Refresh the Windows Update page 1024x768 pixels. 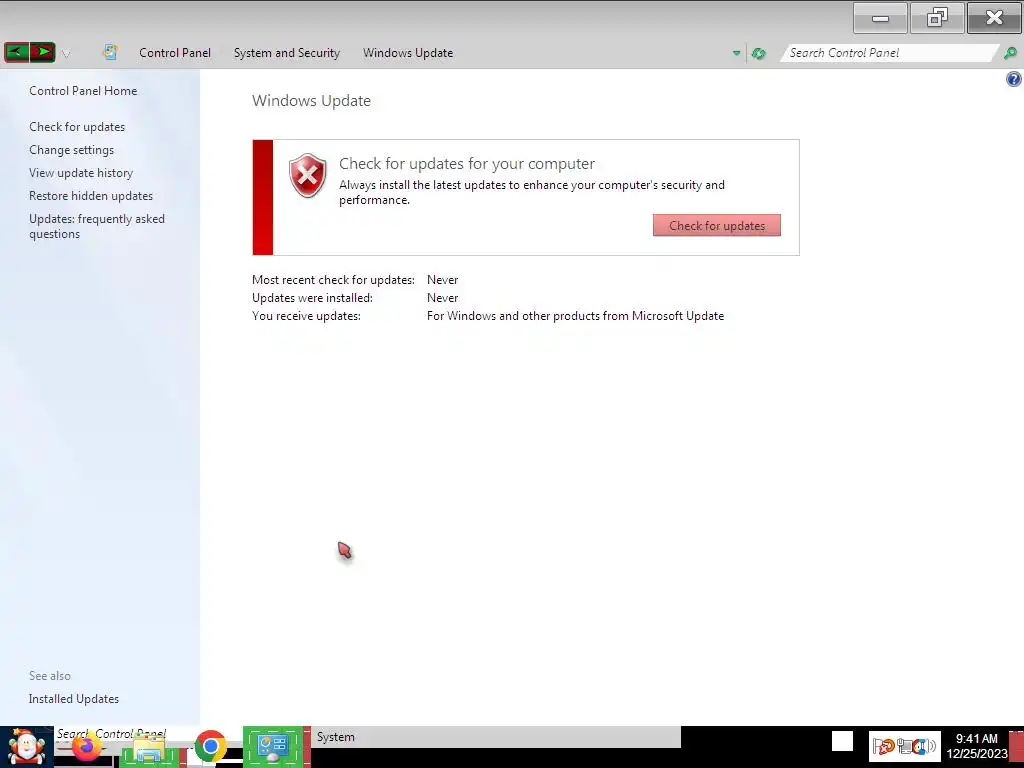759,54
